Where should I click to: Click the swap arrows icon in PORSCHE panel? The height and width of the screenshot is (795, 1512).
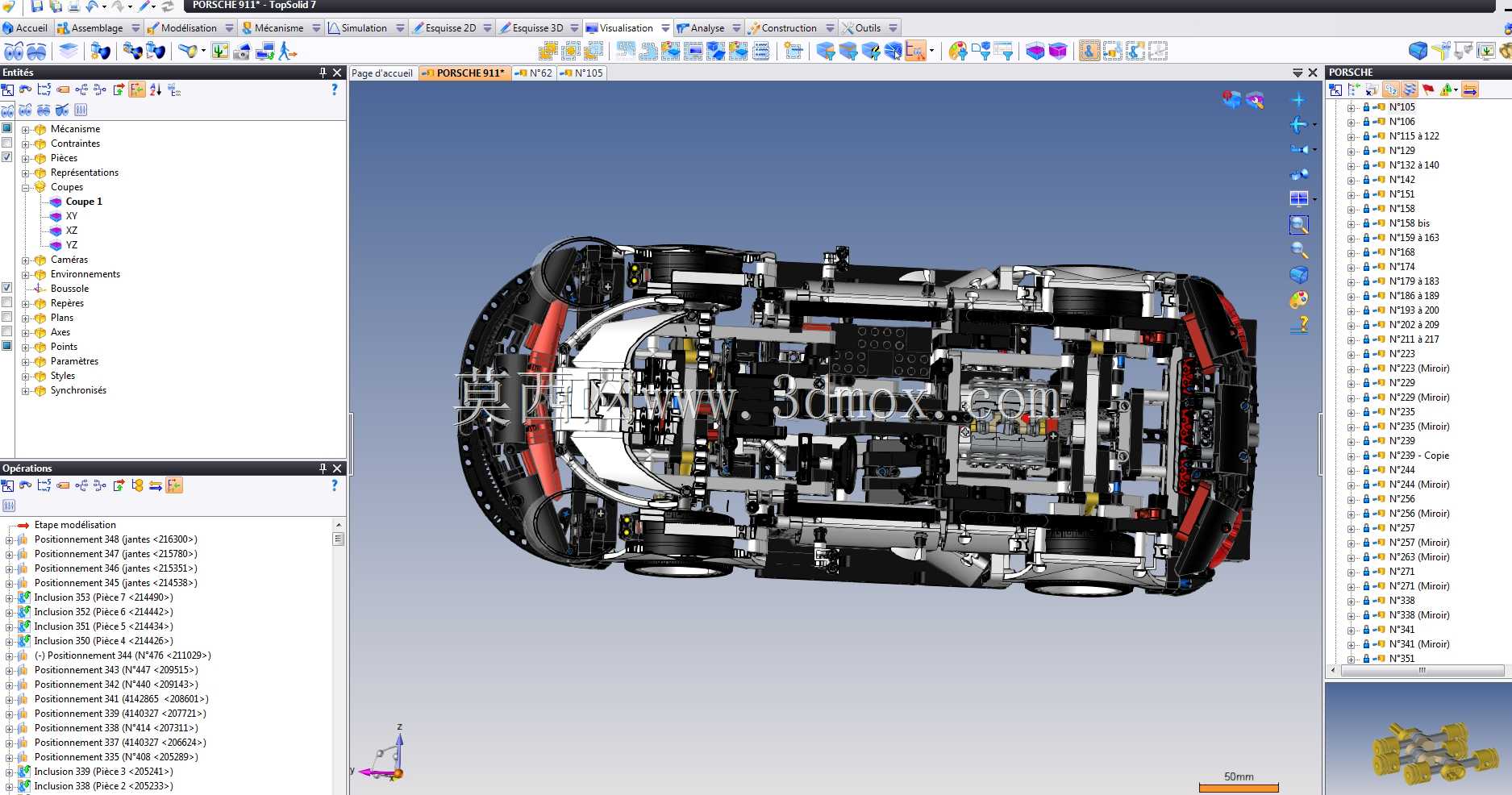point(1470,89)
